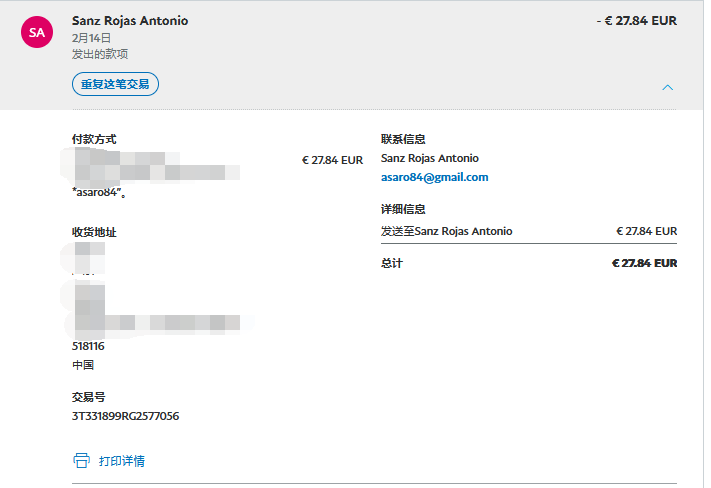The image size is (711, 488).
Task: Click the 打印详情 link
Action: (x=122, y=461)
